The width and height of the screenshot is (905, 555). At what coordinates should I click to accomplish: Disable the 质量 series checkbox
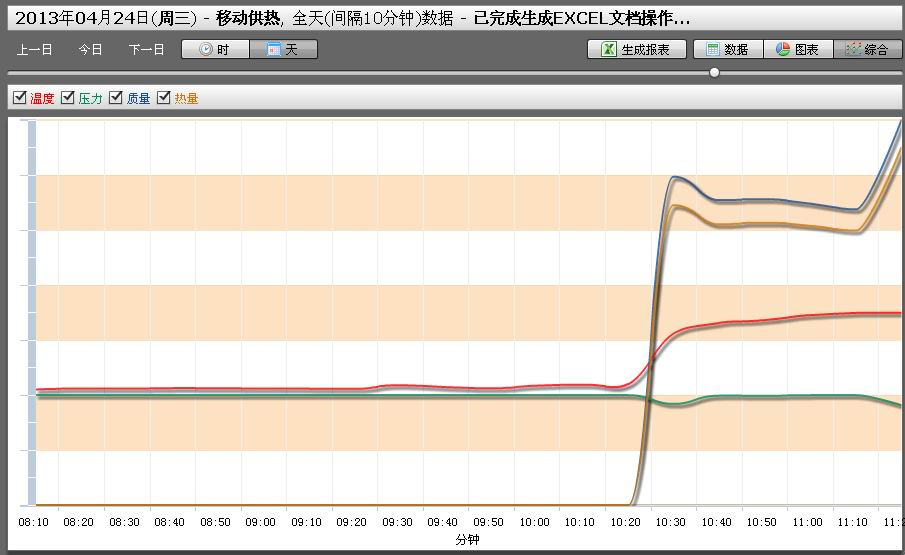pos(116,98)
